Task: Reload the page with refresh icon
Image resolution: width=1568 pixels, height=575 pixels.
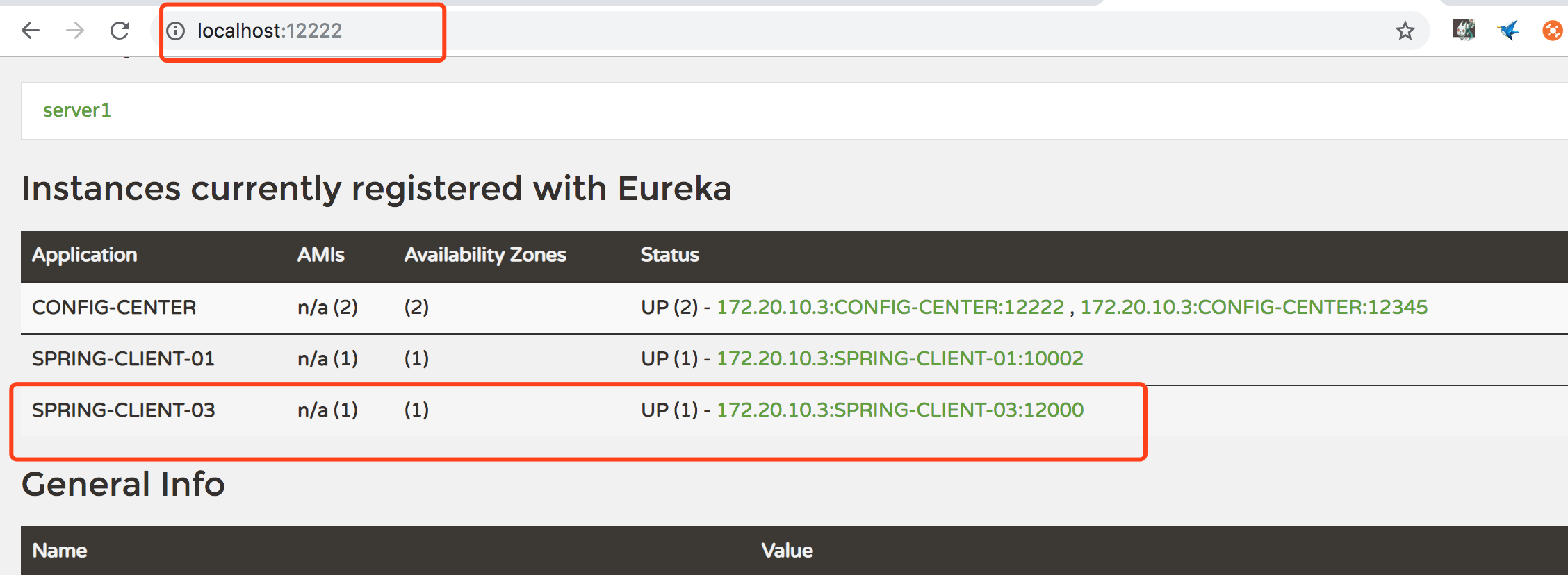Action: [x=120, y=31]
